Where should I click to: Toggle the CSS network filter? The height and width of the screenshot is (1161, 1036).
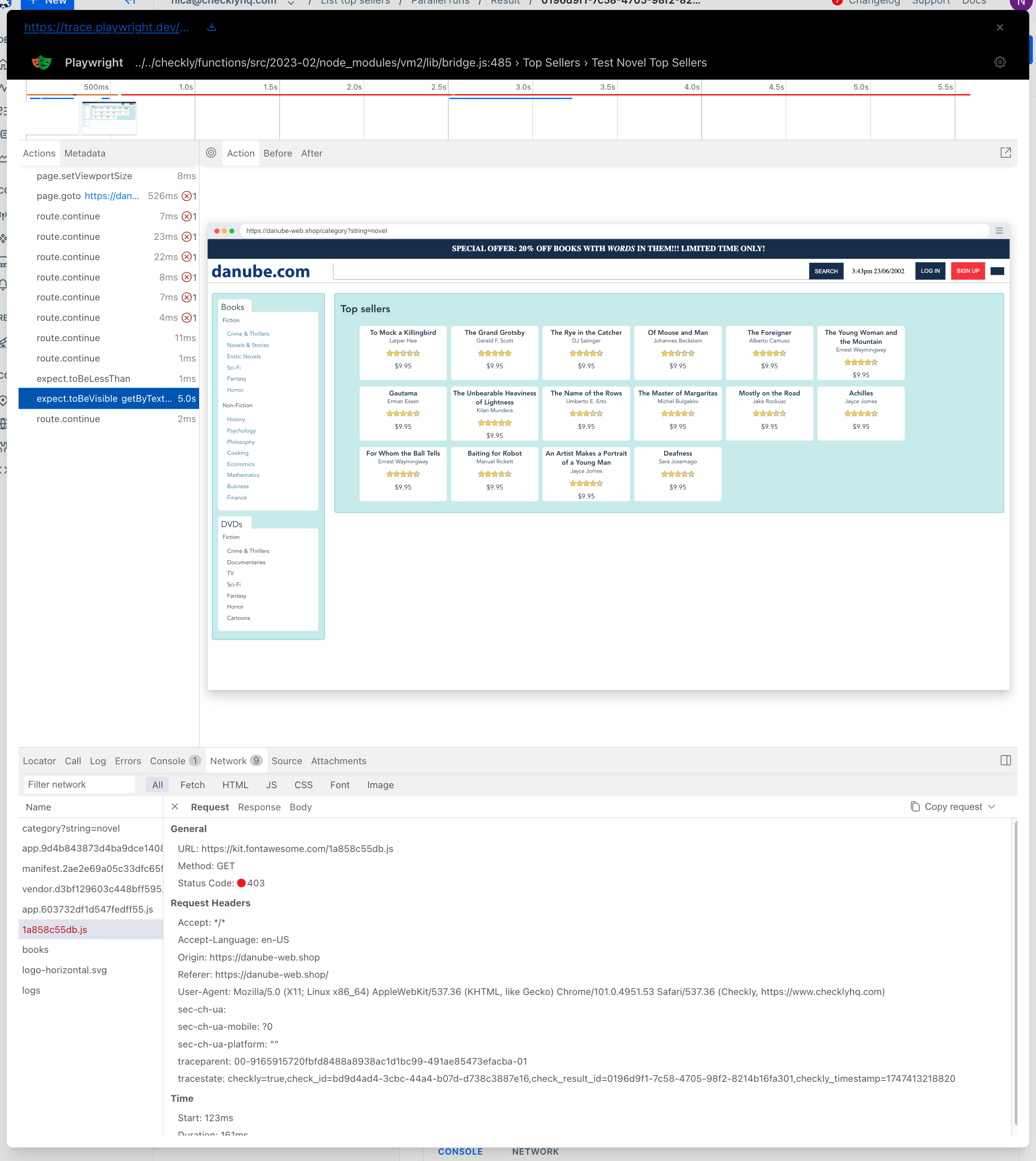tap(304, 785)
